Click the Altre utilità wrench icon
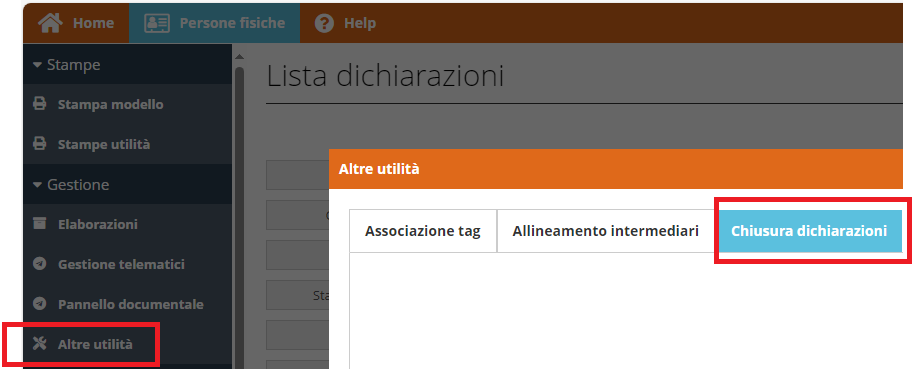The height and width of the screenshot is (369, 916). [39, 343]
